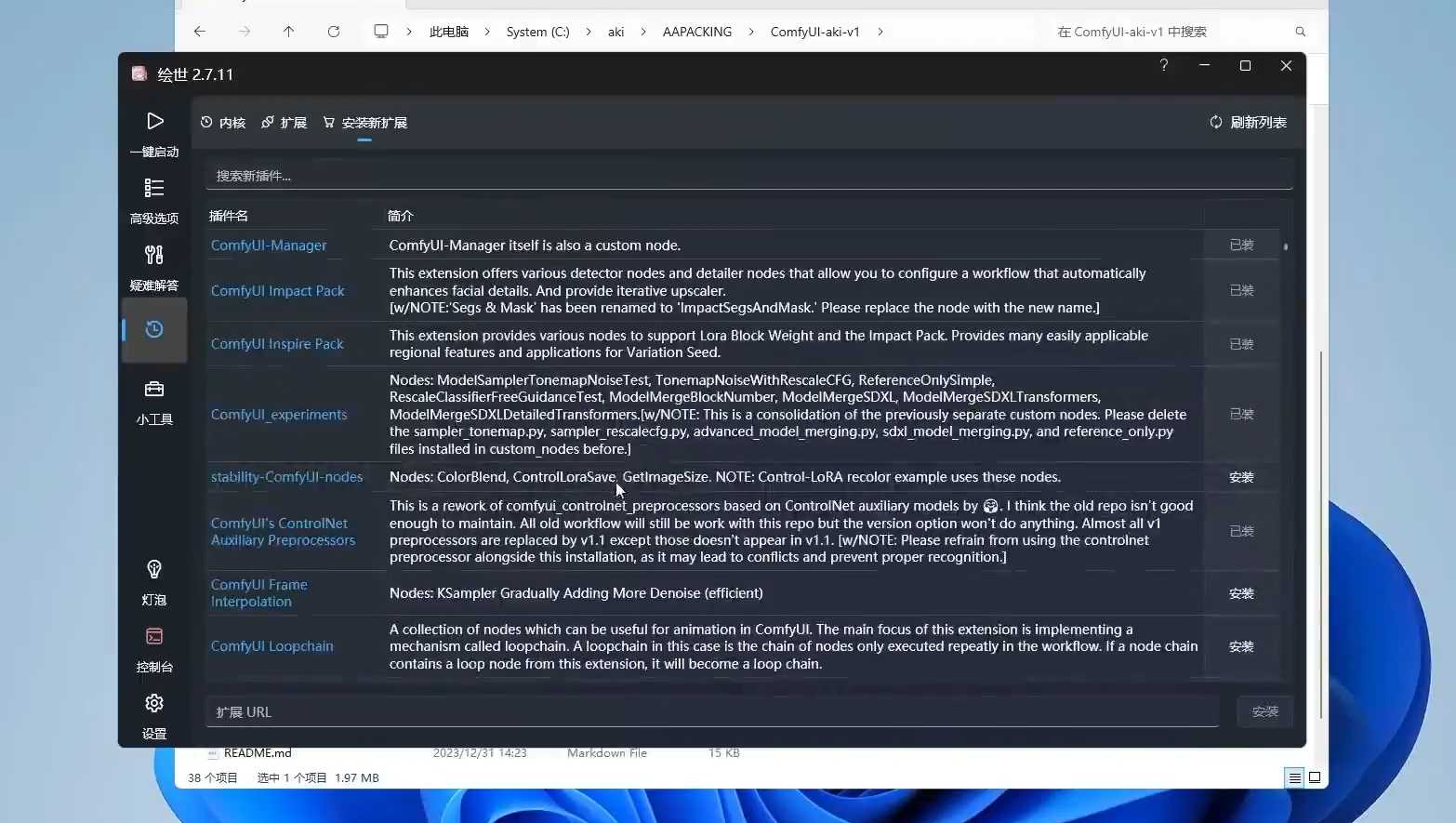The height and width of the screenshot is (823, 1456).
Task: Click the 绘世 window's outer vertical scrollbar
Action: [1320, 534]
